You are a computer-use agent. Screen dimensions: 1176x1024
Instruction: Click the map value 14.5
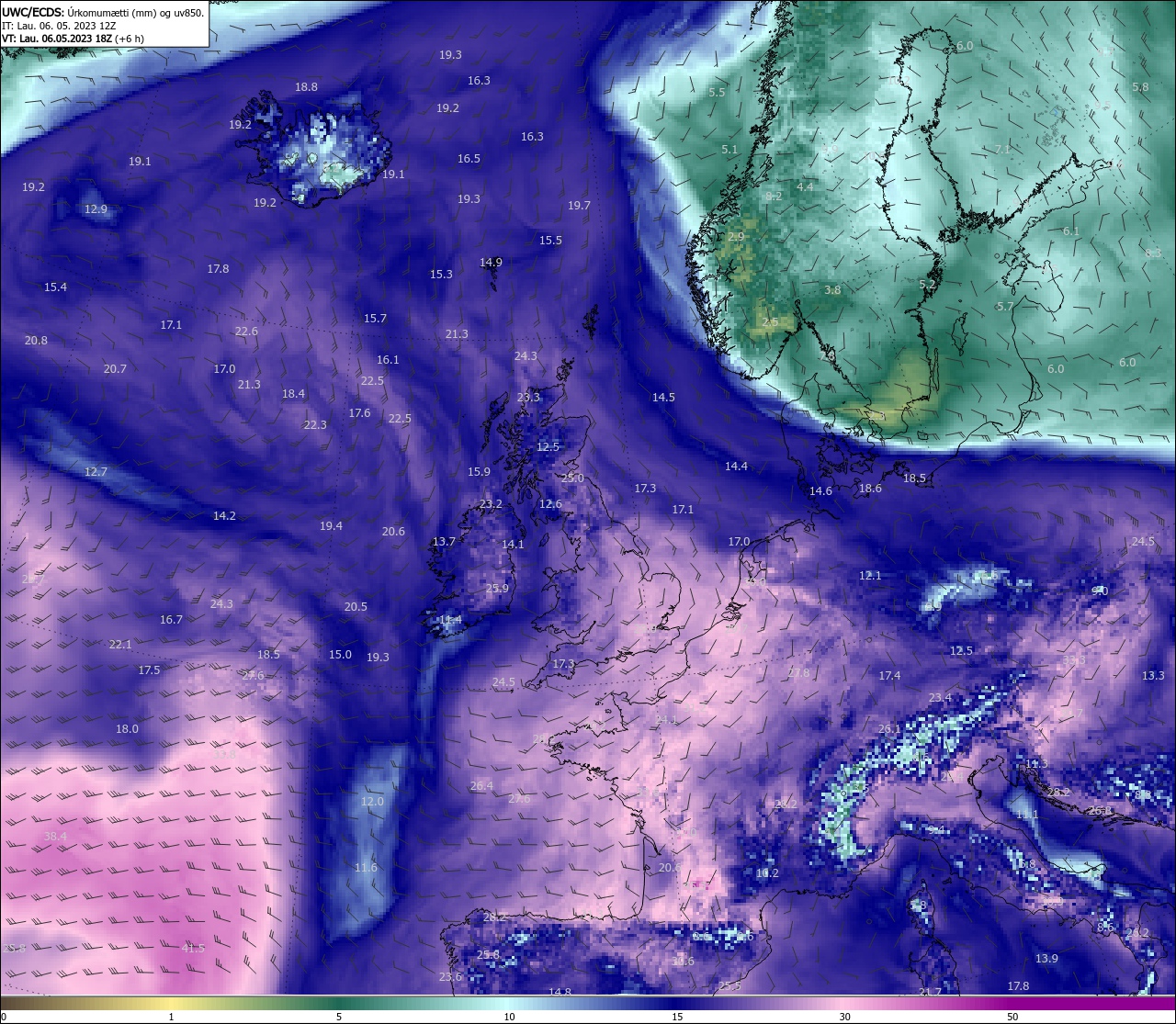(663, 398)
